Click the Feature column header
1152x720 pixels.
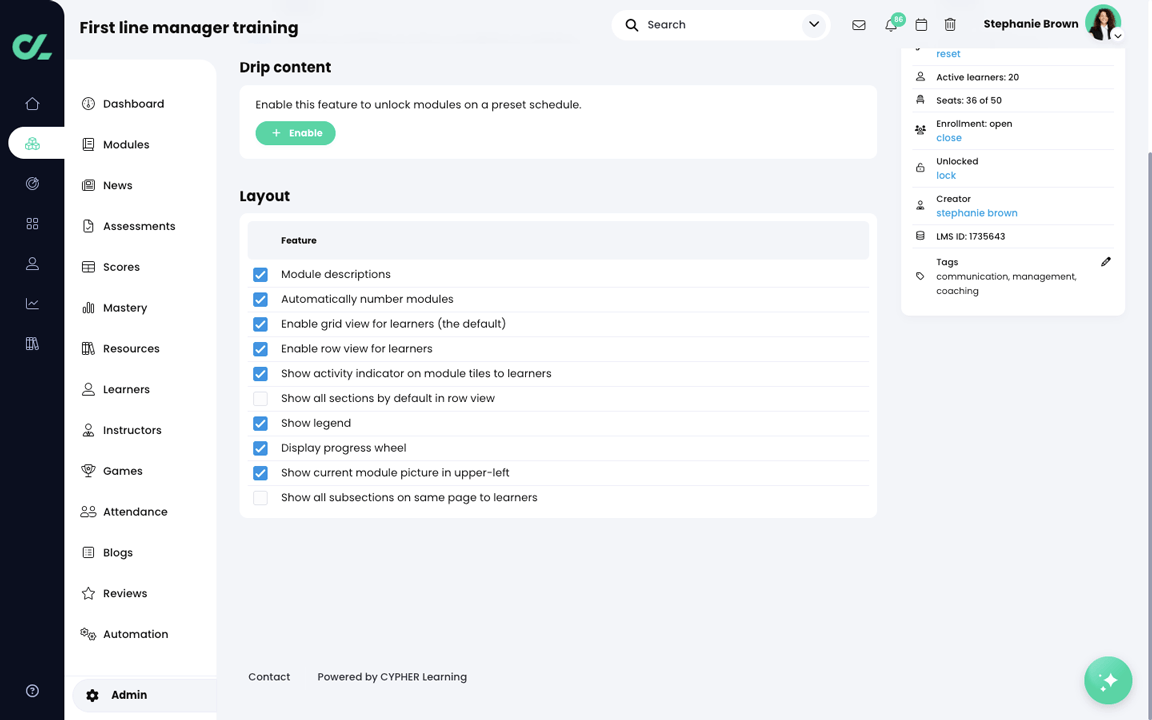[x=298, y=240]
